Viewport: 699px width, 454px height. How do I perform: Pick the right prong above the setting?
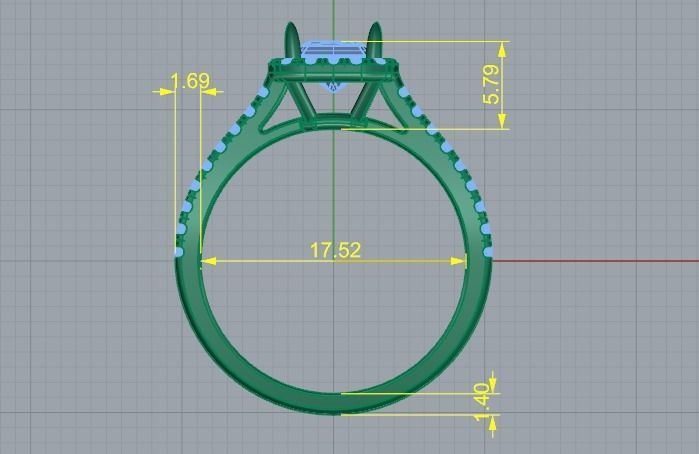coord(374,41)
